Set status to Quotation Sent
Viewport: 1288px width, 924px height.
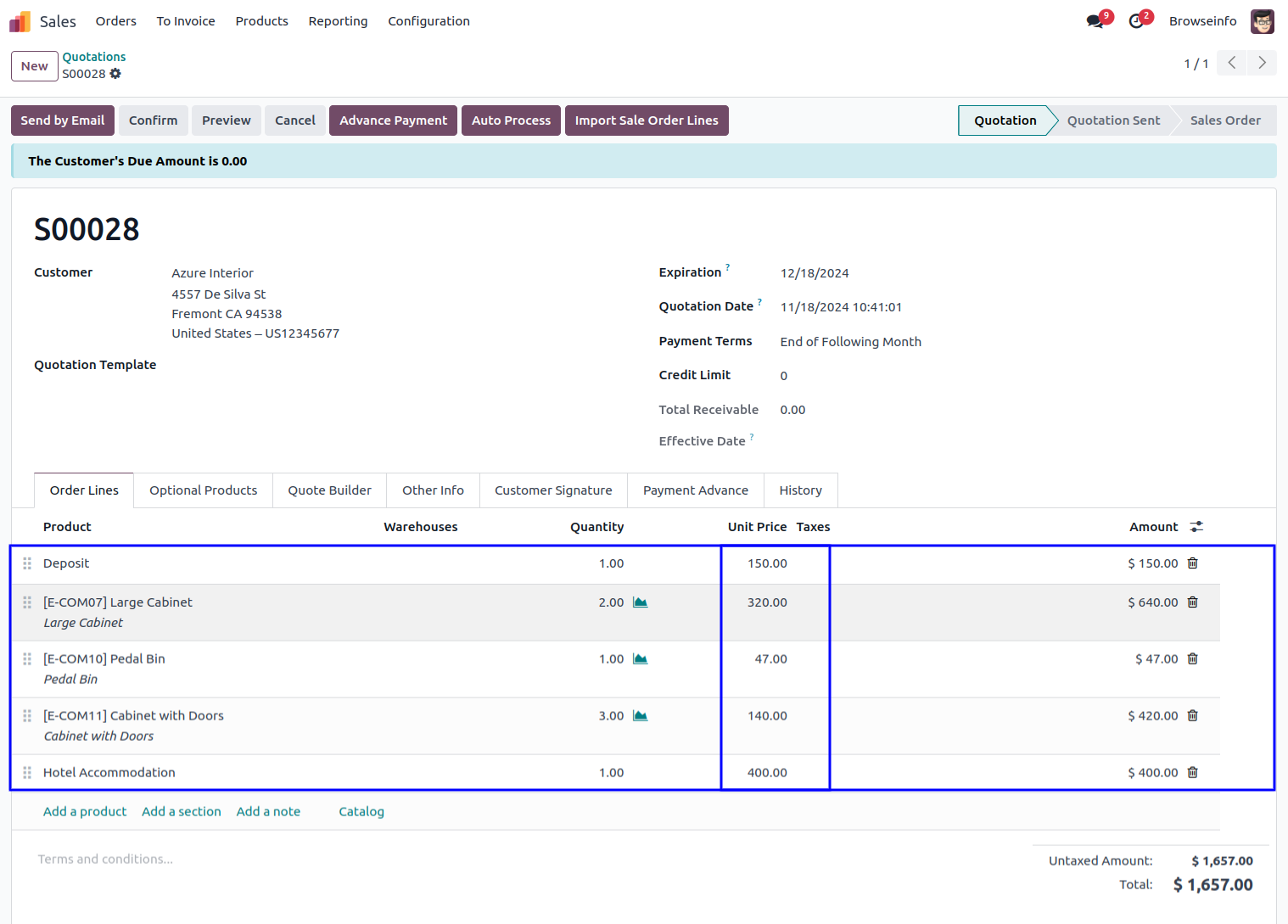pyautogui.click(x=1112, y=120)
